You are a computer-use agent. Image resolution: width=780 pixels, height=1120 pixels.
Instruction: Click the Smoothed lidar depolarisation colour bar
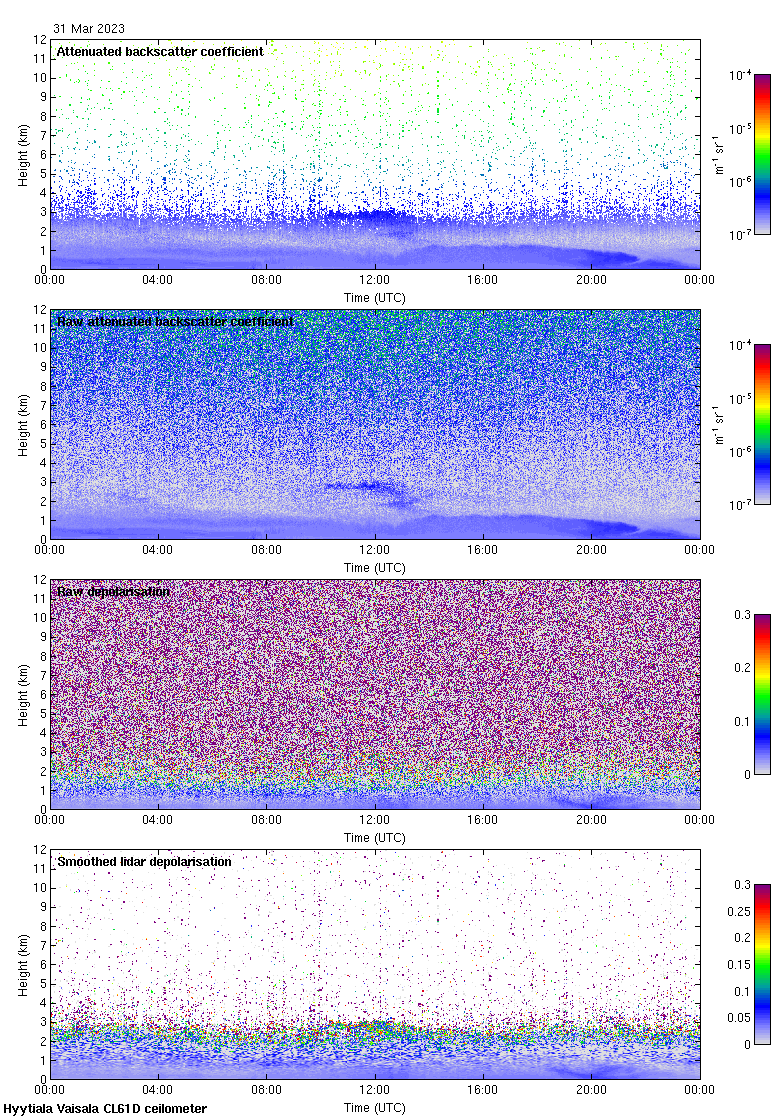pos(762,964)
